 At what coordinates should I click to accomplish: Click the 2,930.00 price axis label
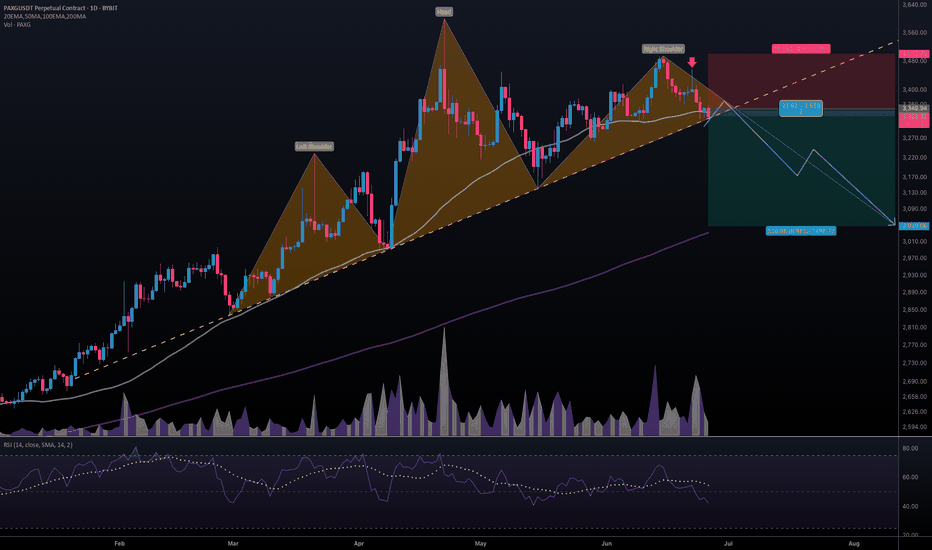click(x=914, y=275)
